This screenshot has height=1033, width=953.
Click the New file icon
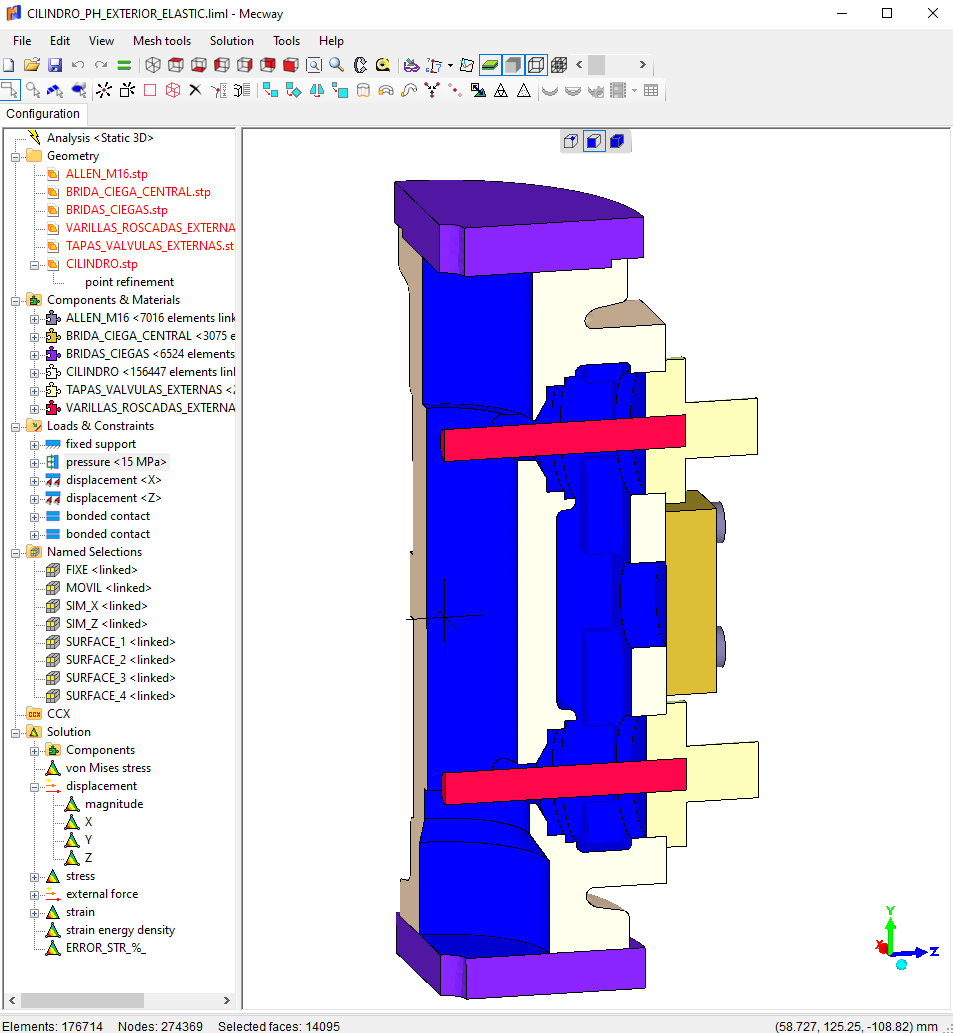click(9, 65)
